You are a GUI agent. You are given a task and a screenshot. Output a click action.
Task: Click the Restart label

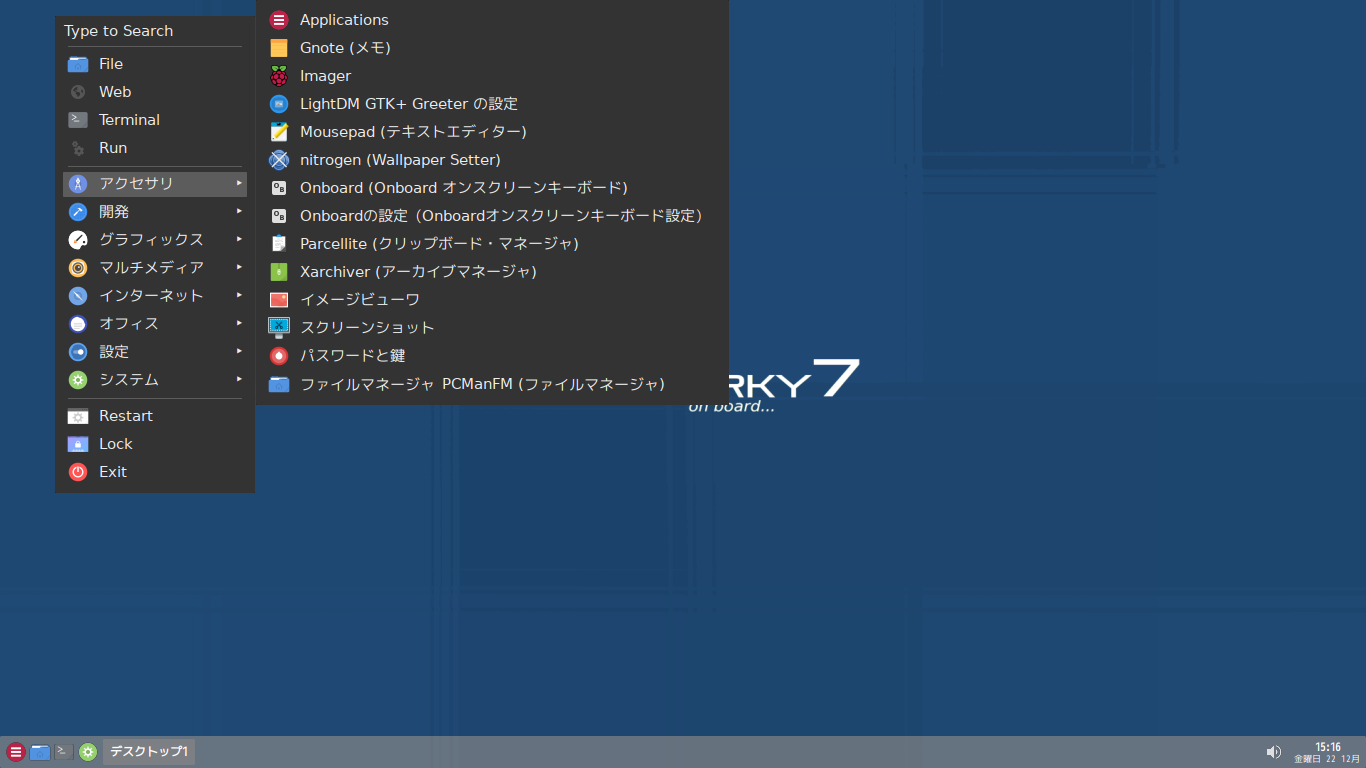[x=126, y=416]
